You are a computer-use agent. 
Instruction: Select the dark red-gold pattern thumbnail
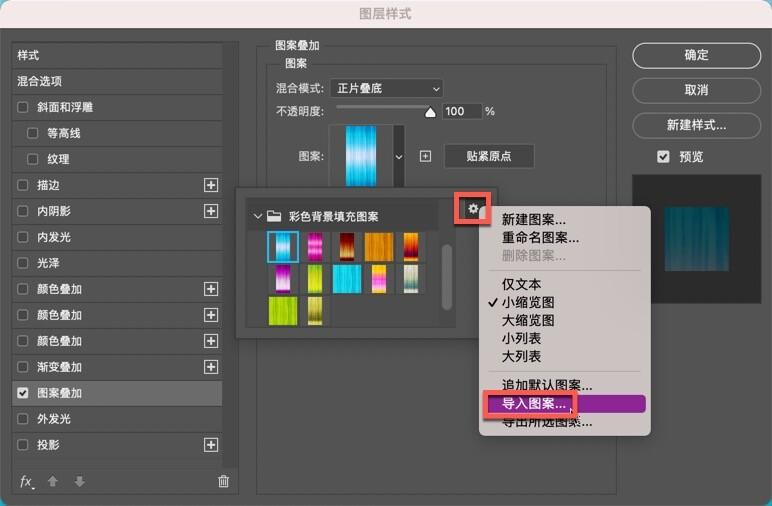(347, 247)
